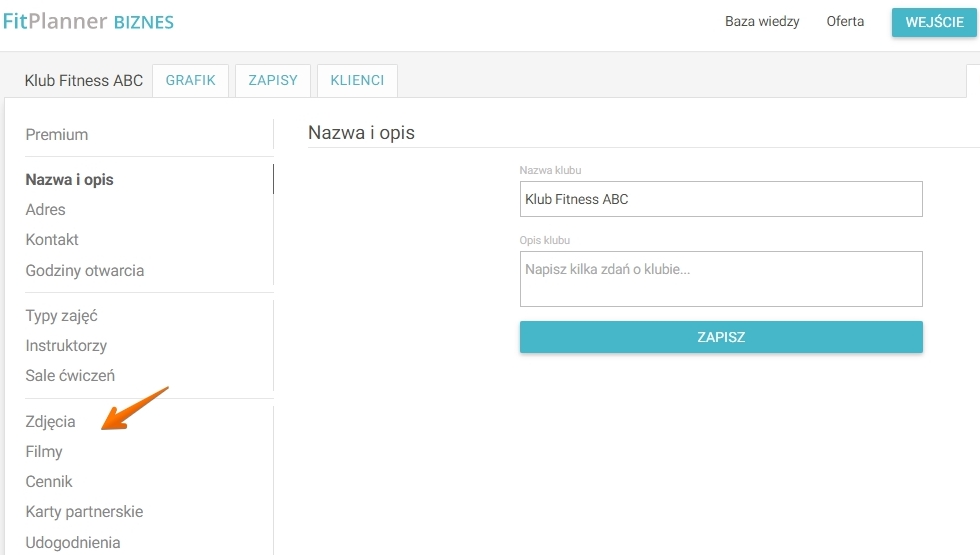Screen dimensions: 980x555
Task: Select Instruktorzy from the sidebar
Action: coord(66,346)
